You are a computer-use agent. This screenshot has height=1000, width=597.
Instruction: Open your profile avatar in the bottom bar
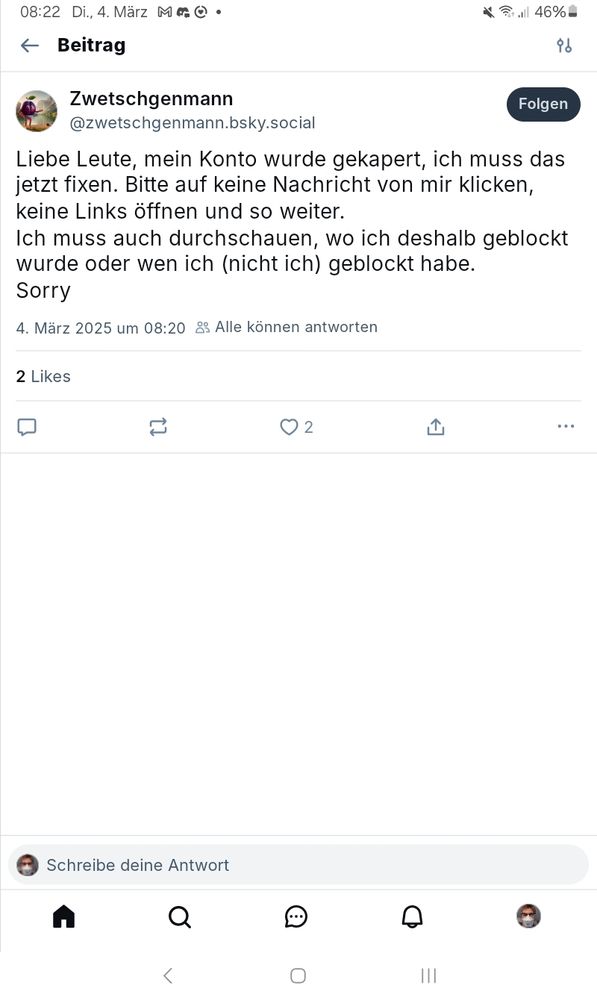point(528,916)
